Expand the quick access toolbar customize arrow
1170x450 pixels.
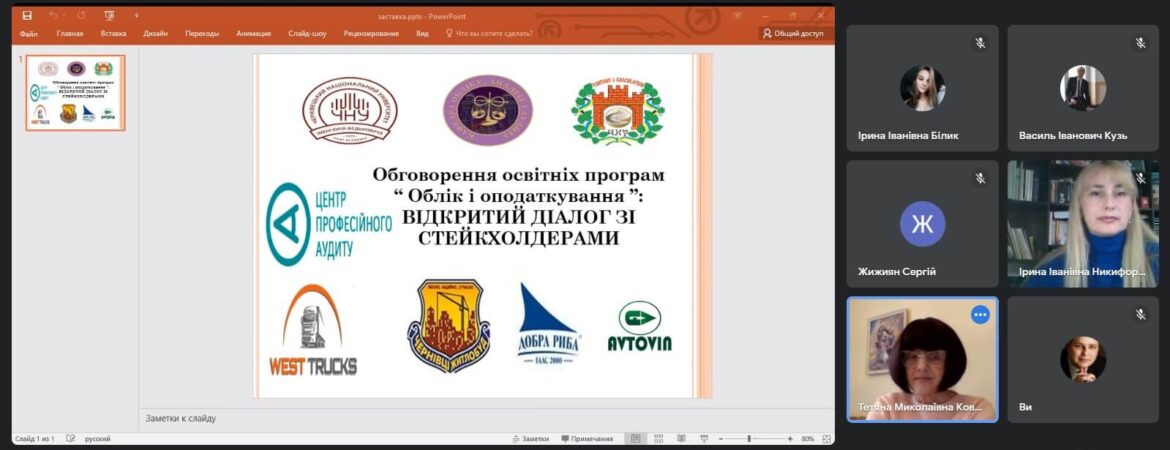(137, 15)
